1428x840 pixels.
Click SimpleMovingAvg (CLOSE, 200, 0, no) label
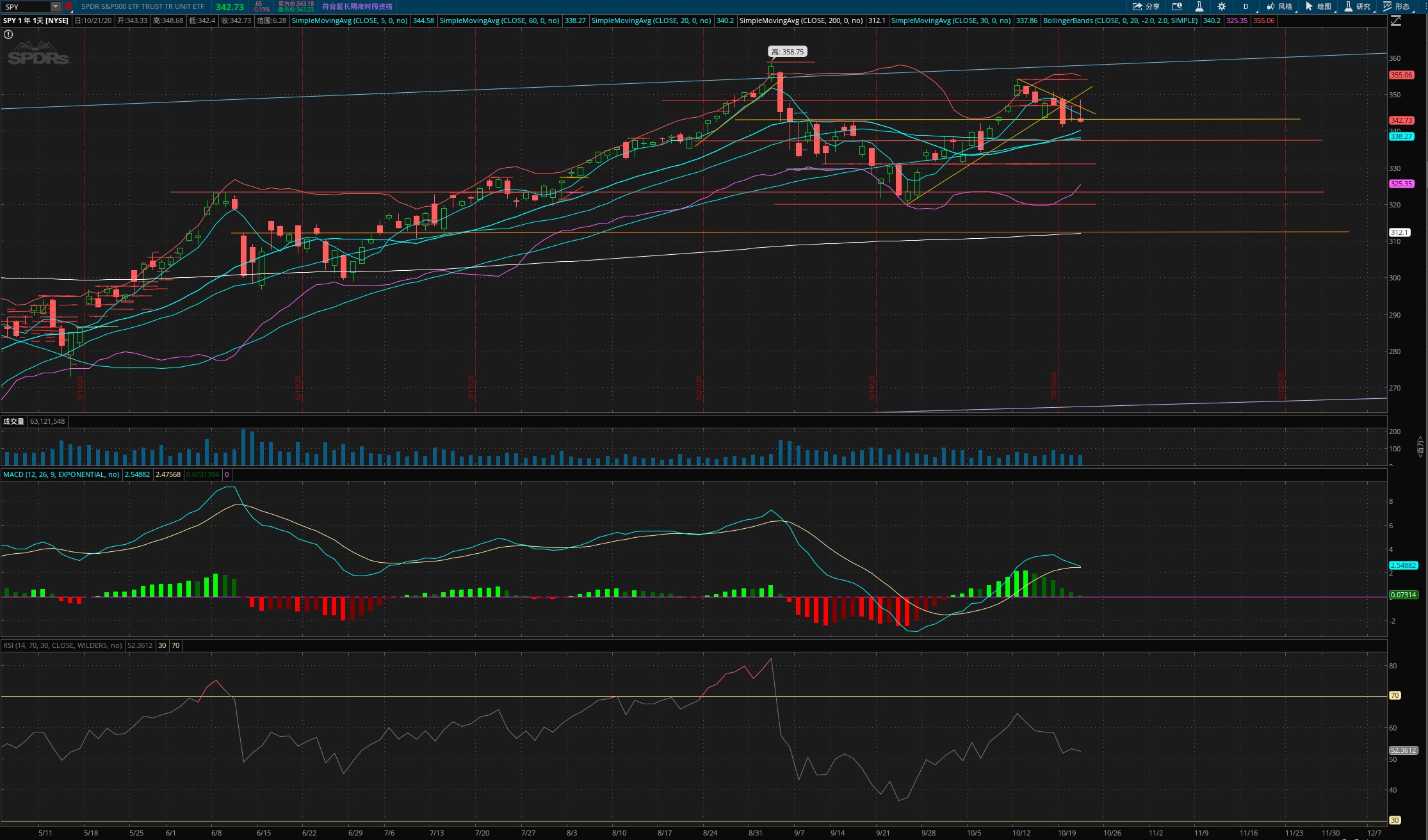[x=801, y=20]
